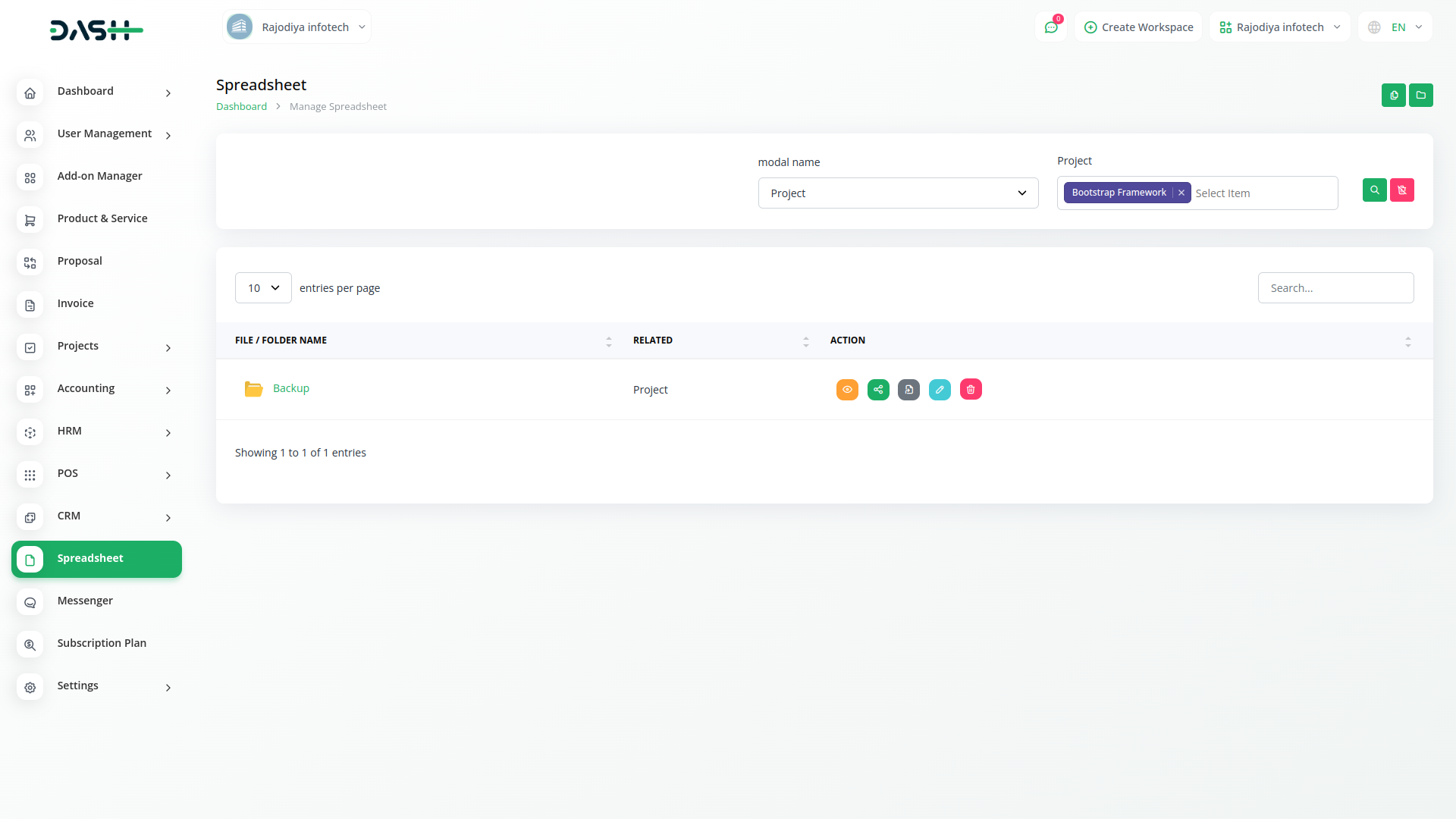
Task: Open the modal name Project dropdown
Action: (x=898, y=193)
